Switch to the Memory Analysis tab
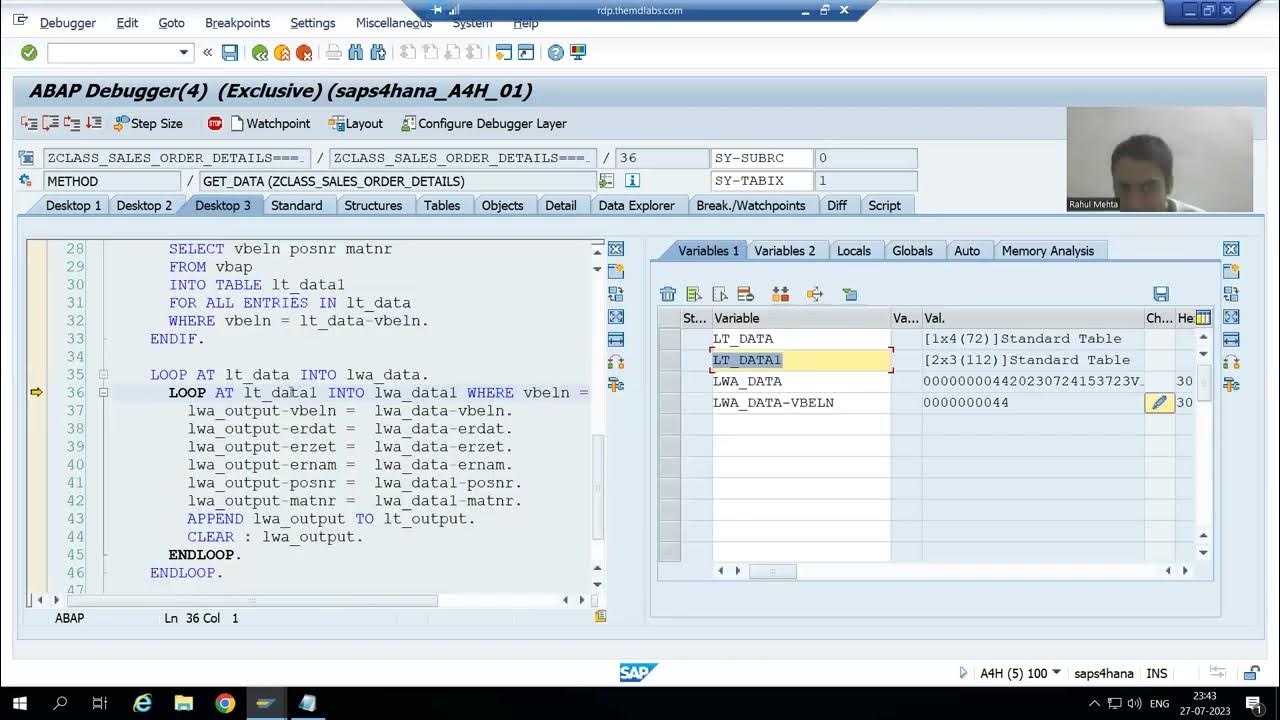The height and width of the screenshot is (720, 1280). click(x=1047, y=251)
